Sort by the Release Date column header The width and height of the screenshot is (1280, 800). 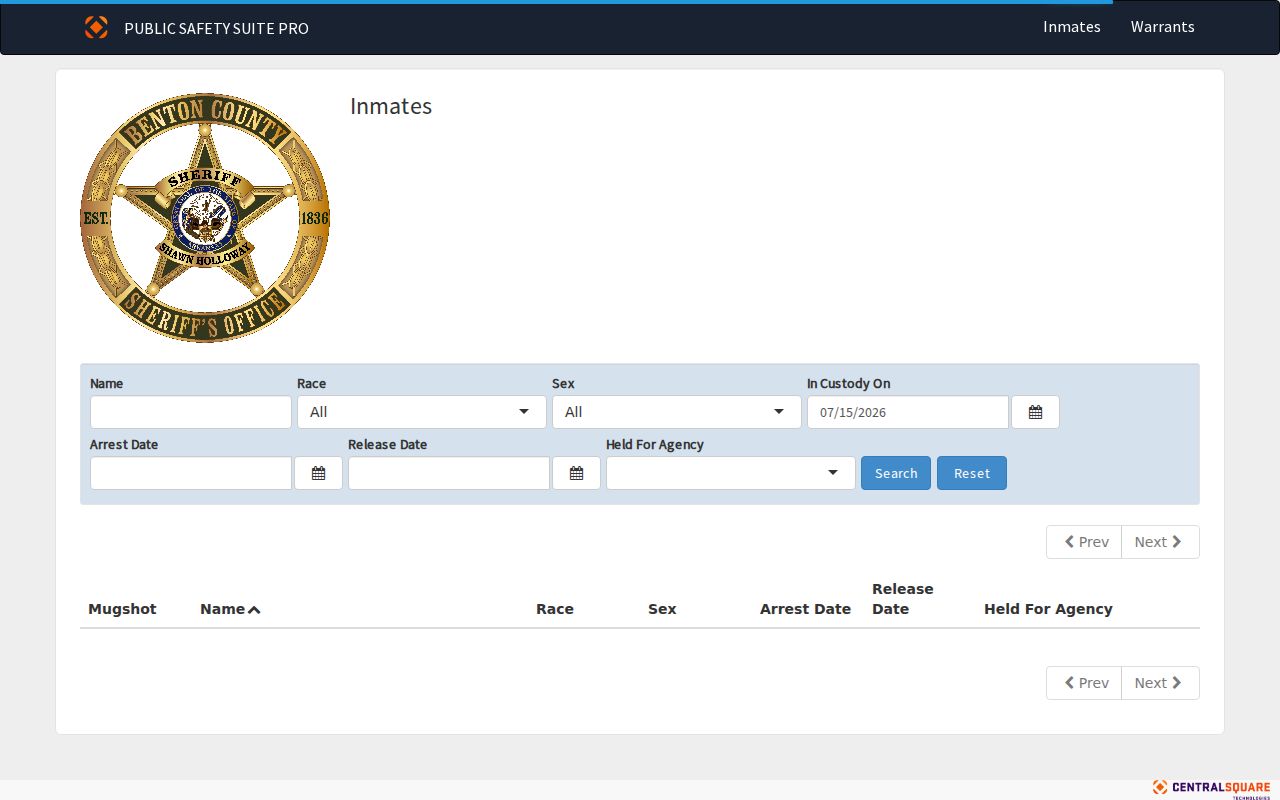[903, 599]
